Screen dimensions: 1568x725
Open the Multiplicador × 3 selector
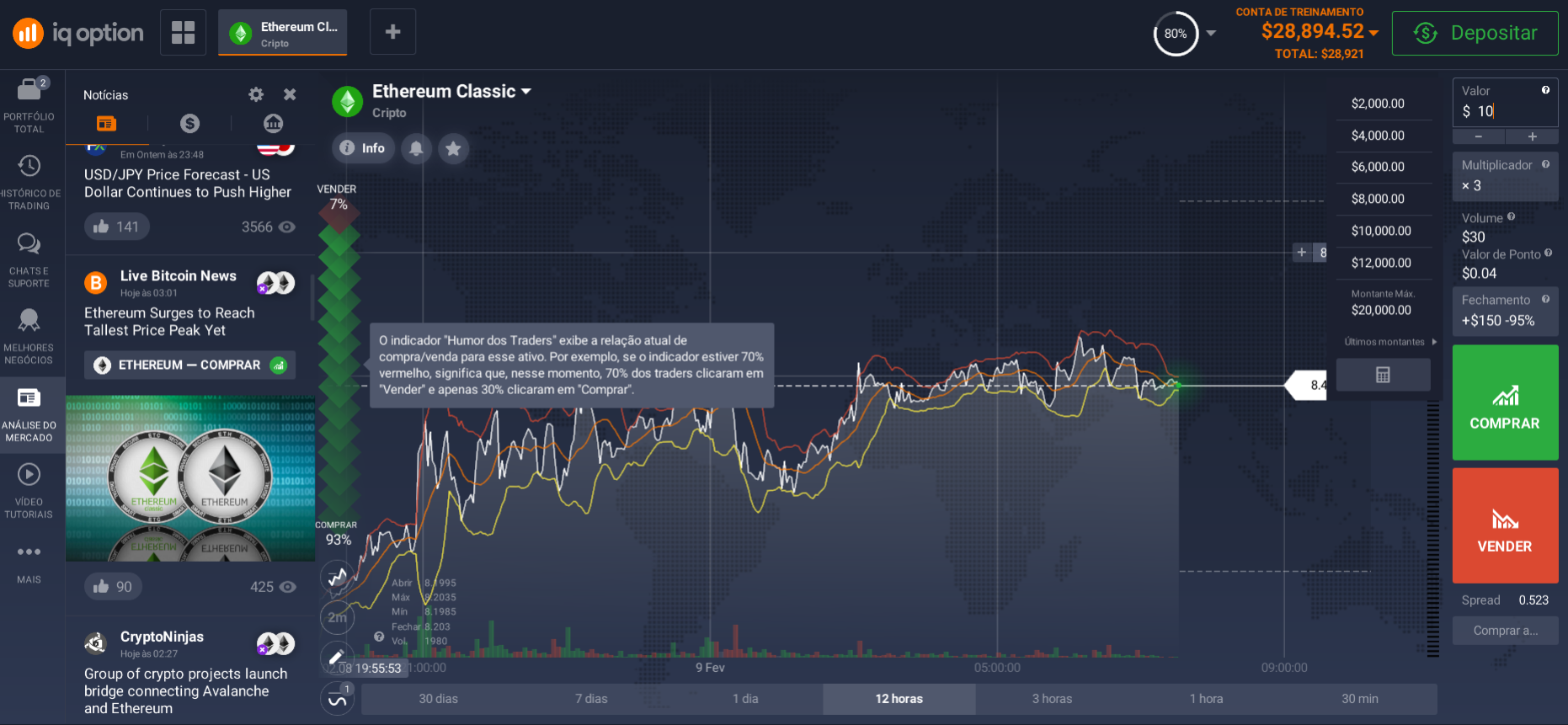pyautogui.click(x=1505, y=177)
